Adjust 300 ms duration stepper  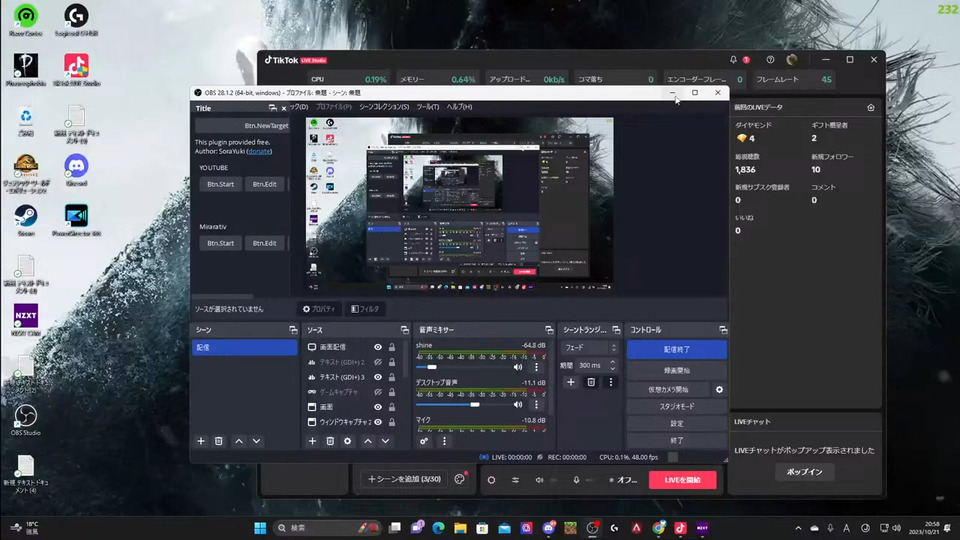tap(612, 366)
